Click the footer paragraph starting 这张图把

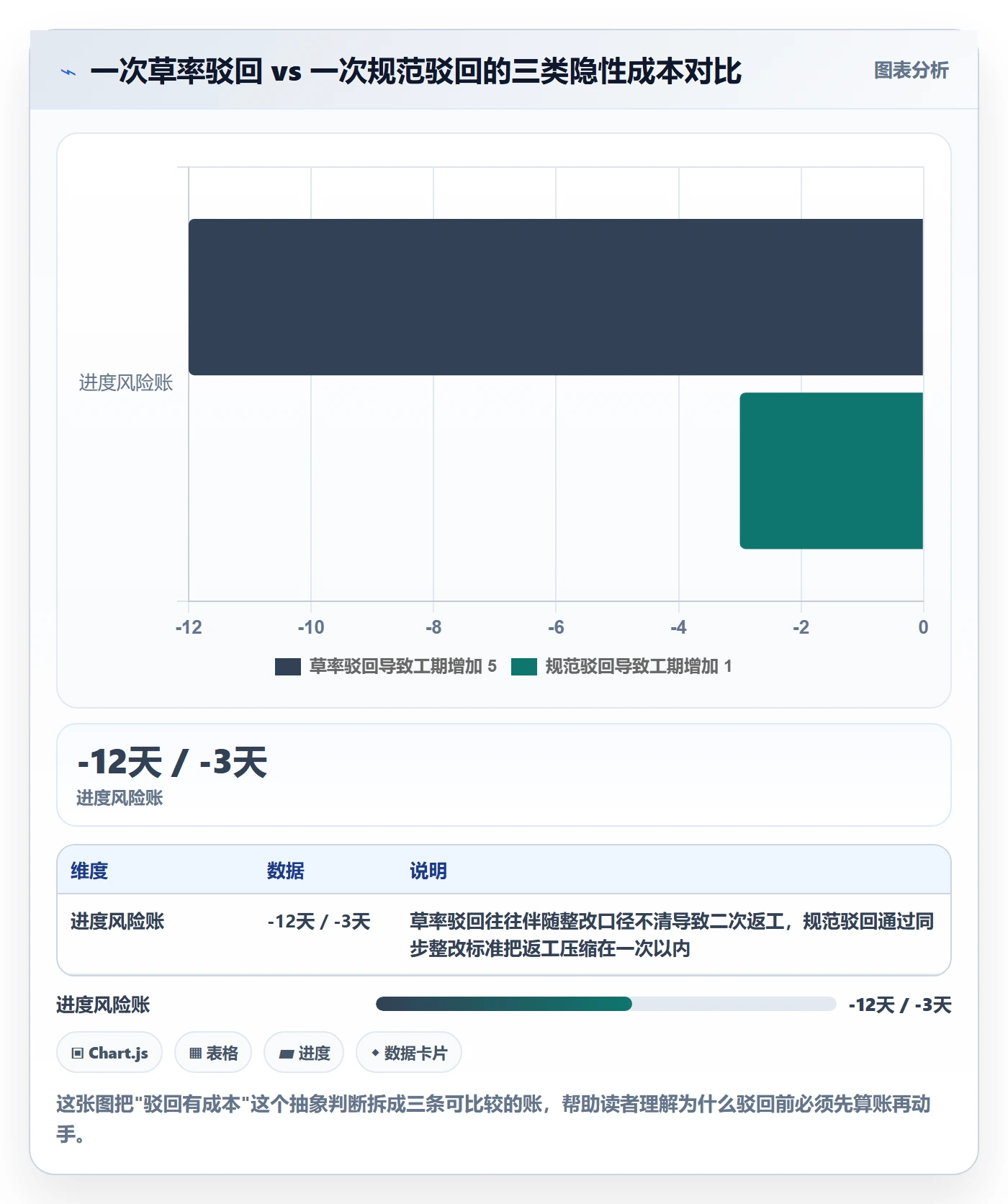coord(494,1118)
